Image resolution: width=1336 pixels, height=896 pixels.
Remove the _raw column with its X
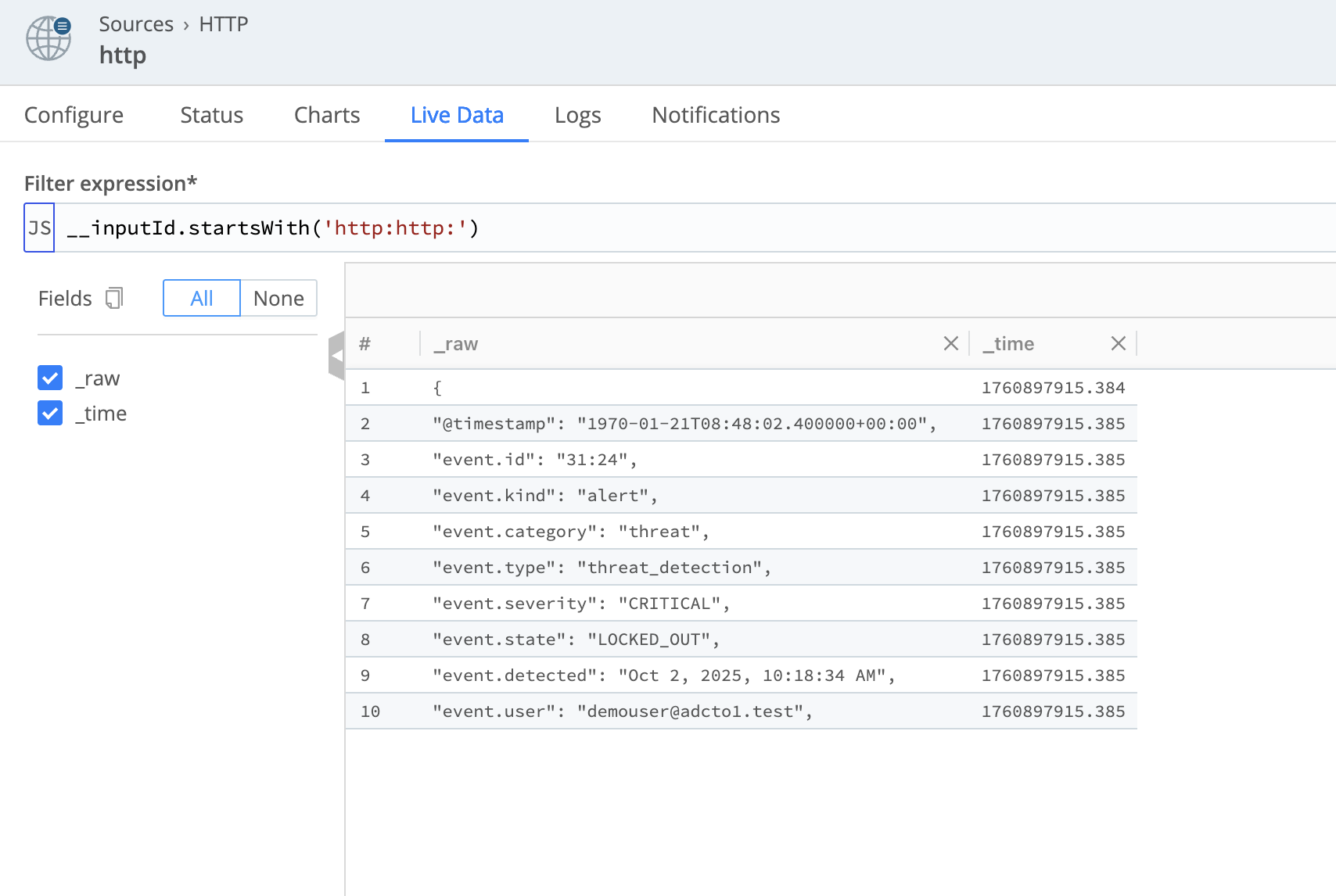950,343
